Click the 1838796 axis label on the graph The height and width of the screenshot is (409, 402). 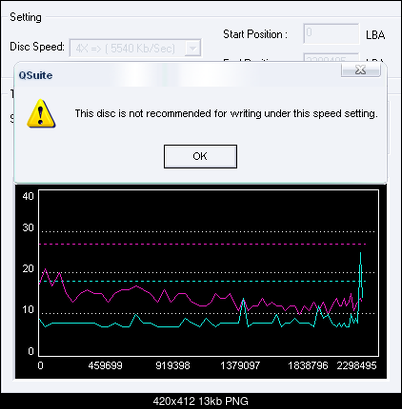click(308, 366)
